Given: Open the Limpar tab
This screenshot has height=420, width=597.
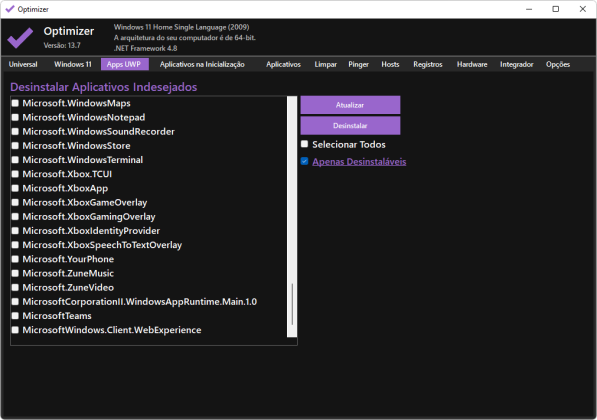Looking at the screenshot, I should [326, 64].
